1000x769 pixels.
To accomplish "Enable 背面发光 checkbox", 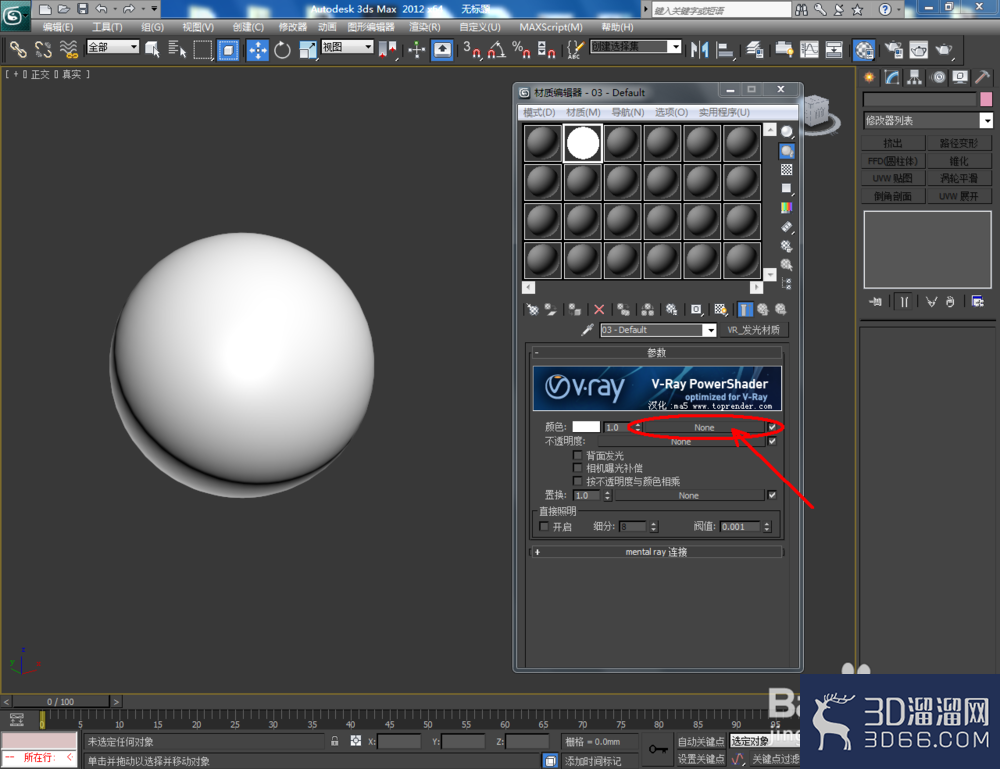I will click(578, 455).
